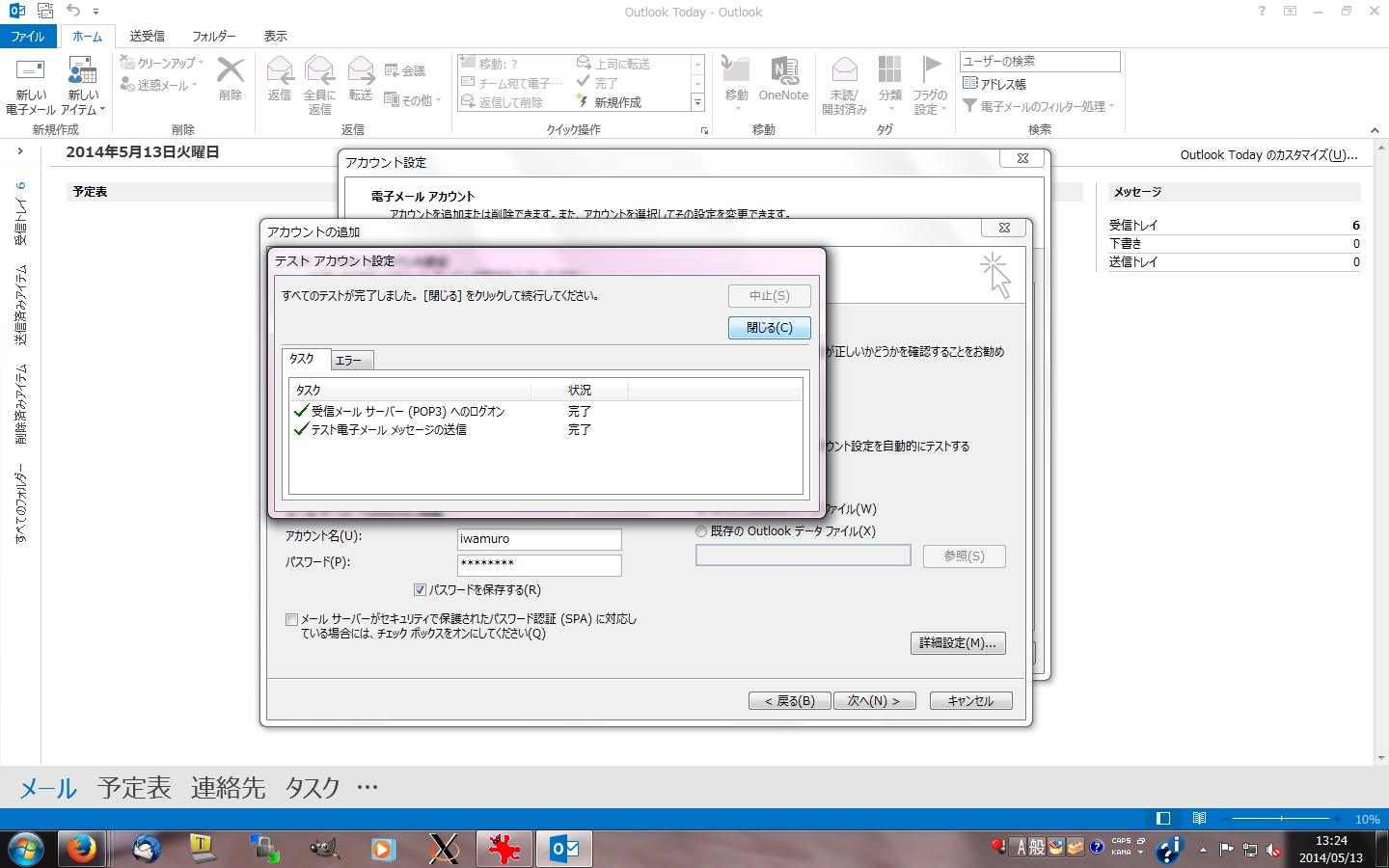
Task: Click the zoom in plus button in the status bar
Action: coord(1338,819)
